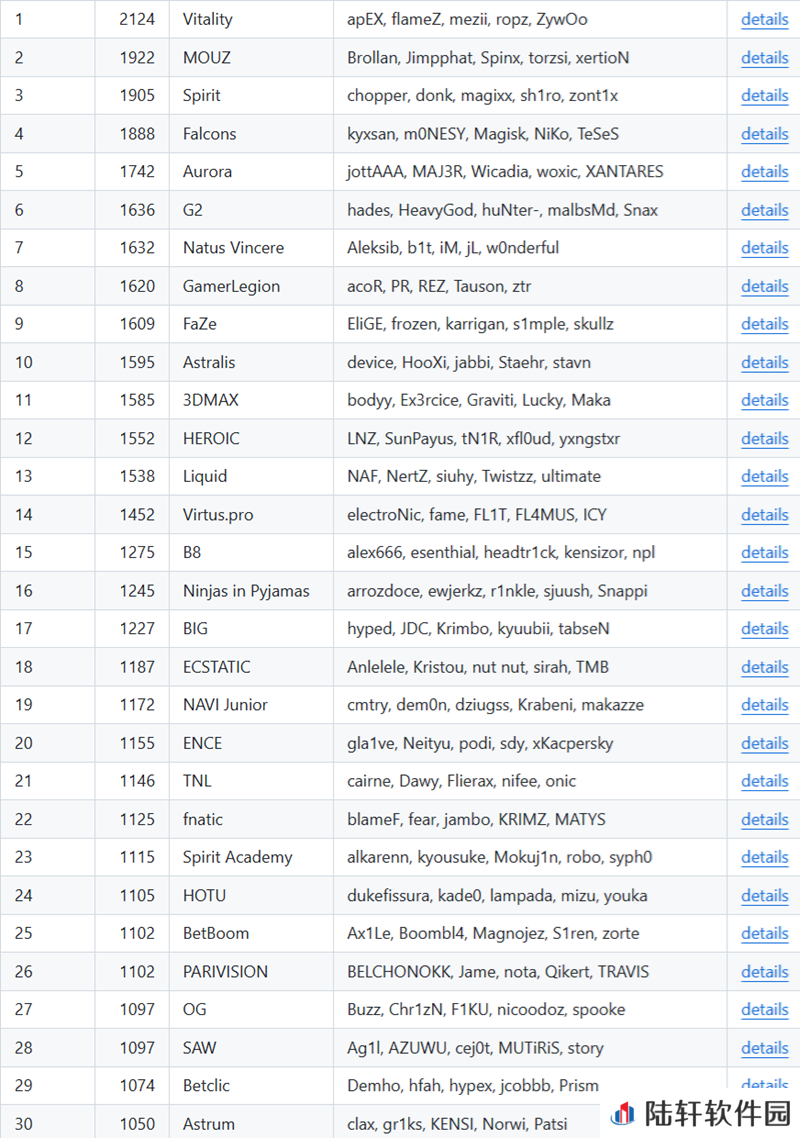Open details link for Vitality
The height and width of the screenshot is (1138, 800).
click(x=764, y=20)
